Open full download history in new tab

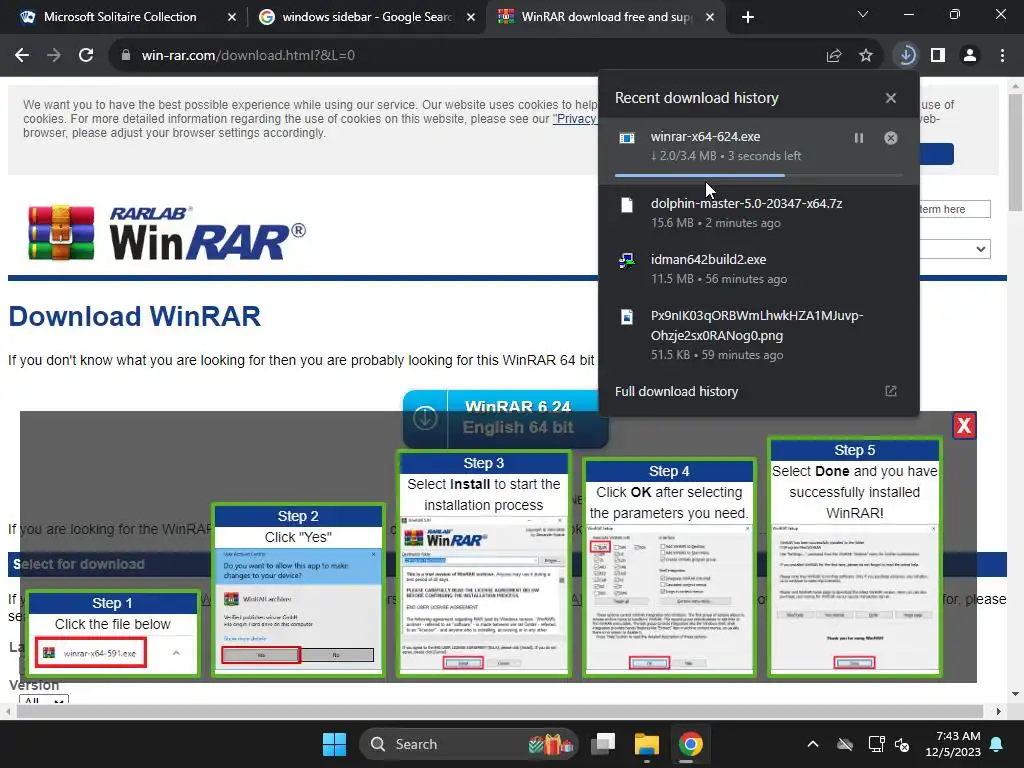tap(891, 391)
